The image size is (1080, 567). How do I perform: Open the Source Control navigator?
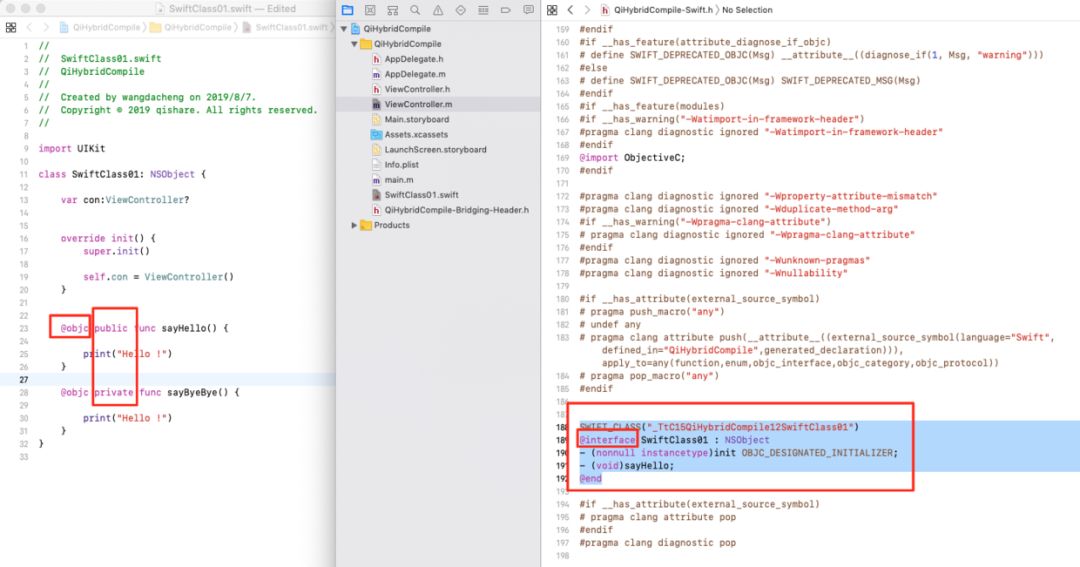(x=370, y=10)
